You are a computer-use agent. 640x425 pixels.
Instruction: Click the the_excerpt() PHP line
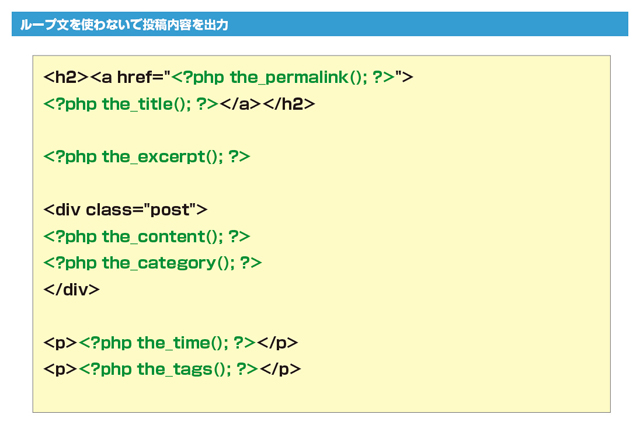[147, 157]
